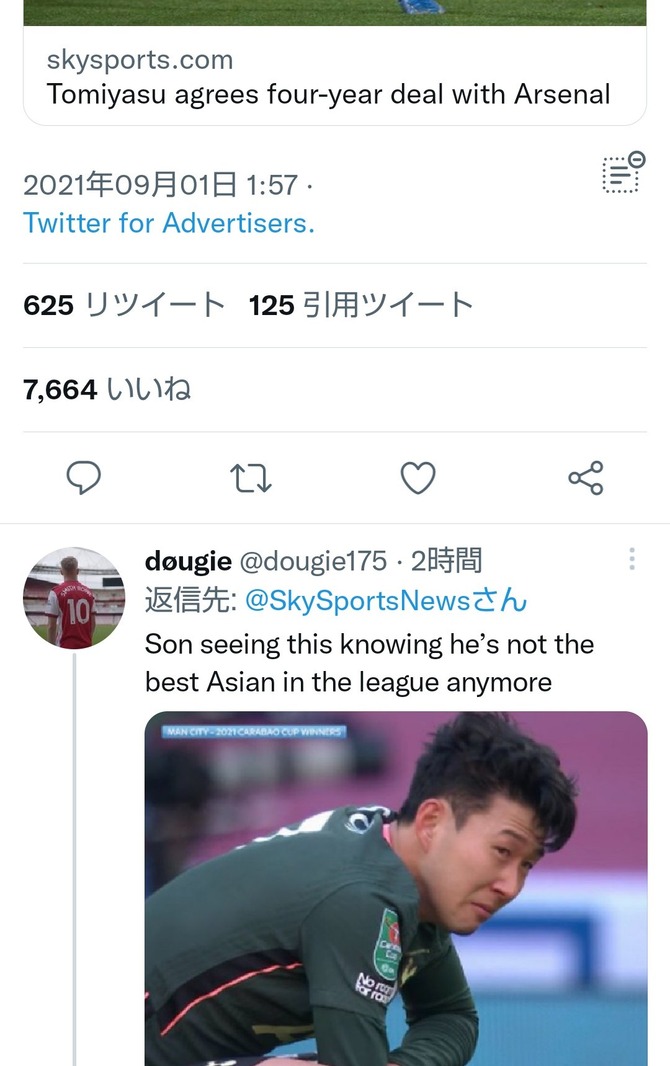Open dougie display name
Screen dimensions: 670x1066
188,561
